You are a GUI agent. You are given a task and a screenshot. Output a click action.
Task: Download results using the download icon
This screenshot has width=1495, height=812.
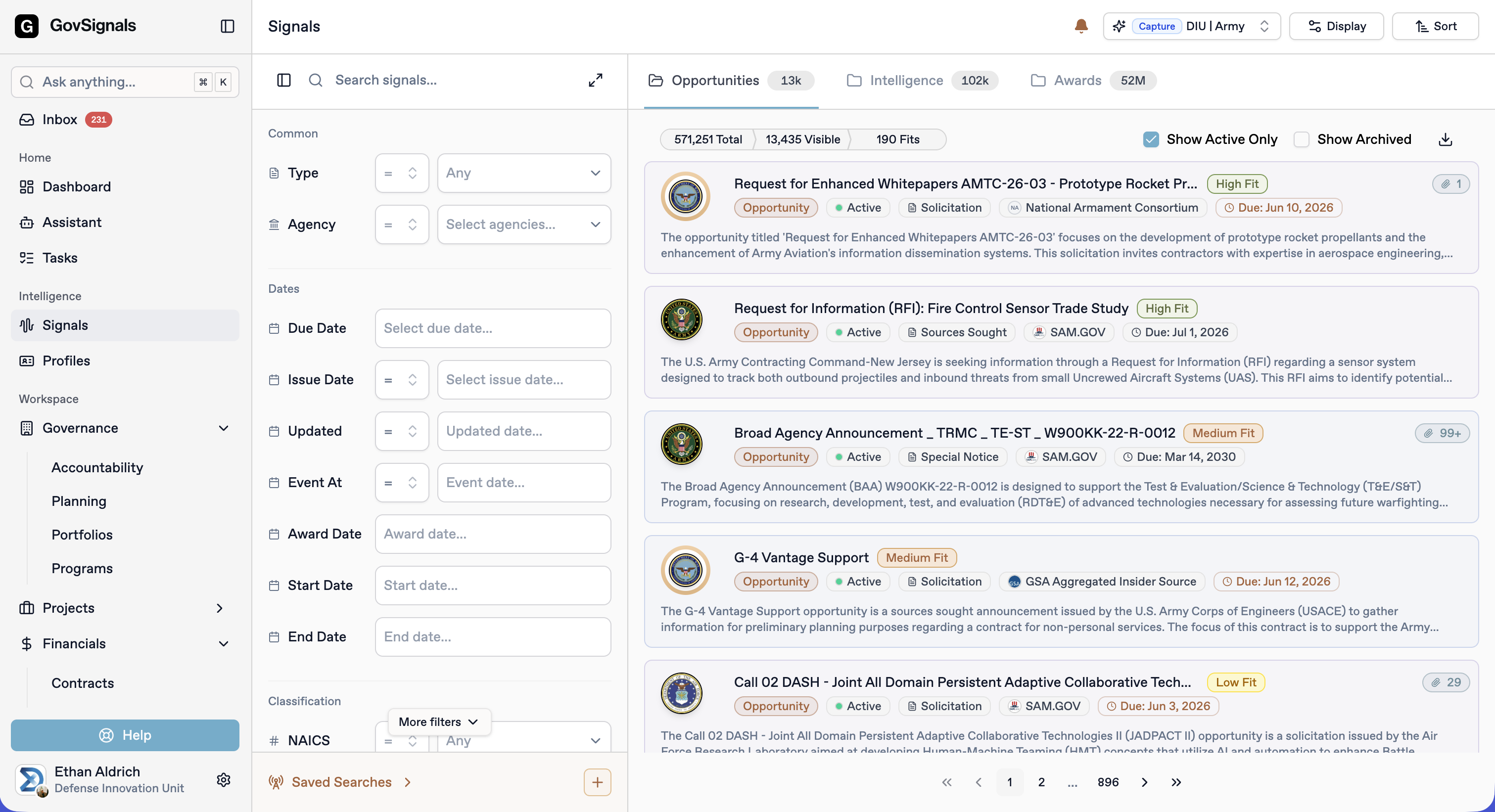click(1445, 139)
